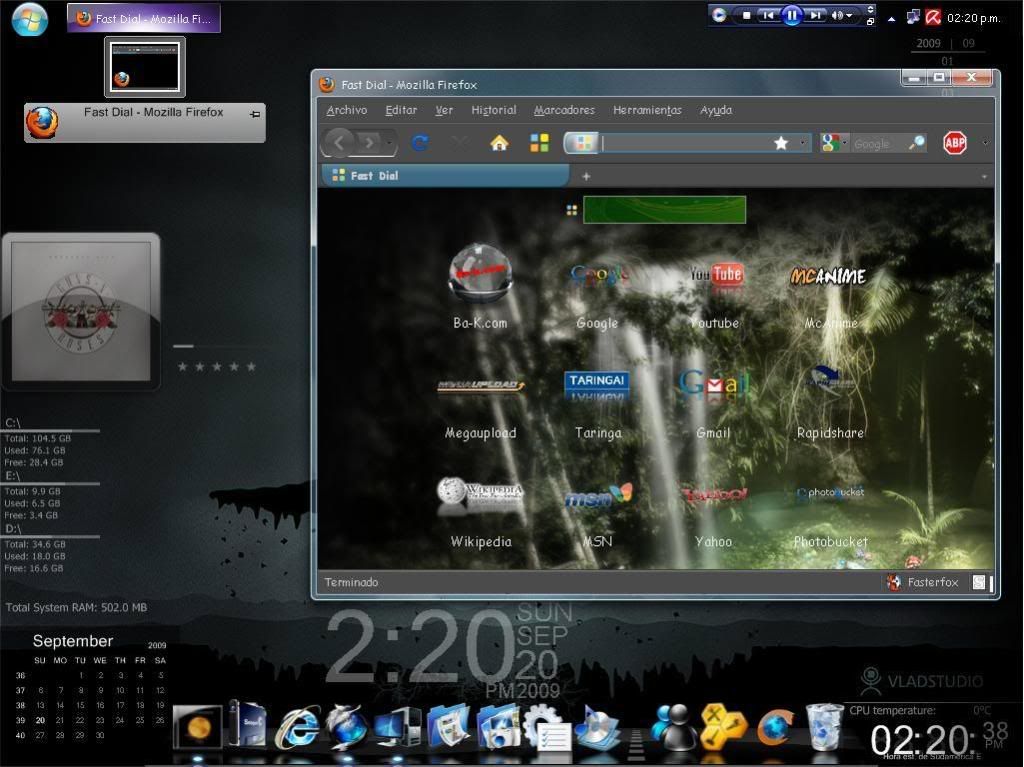This screenshot has height=767, width=1024.
Task: Open the silver-swirl globe dock icon
Action: (x=347, y=727)
